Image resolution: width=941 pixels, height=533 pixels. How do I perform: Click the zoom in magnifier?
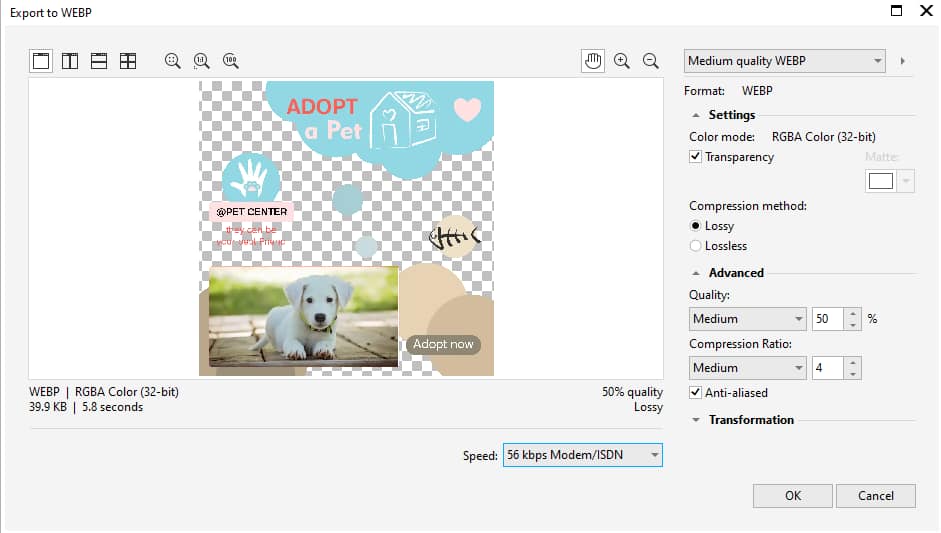[x=622, y=61]
